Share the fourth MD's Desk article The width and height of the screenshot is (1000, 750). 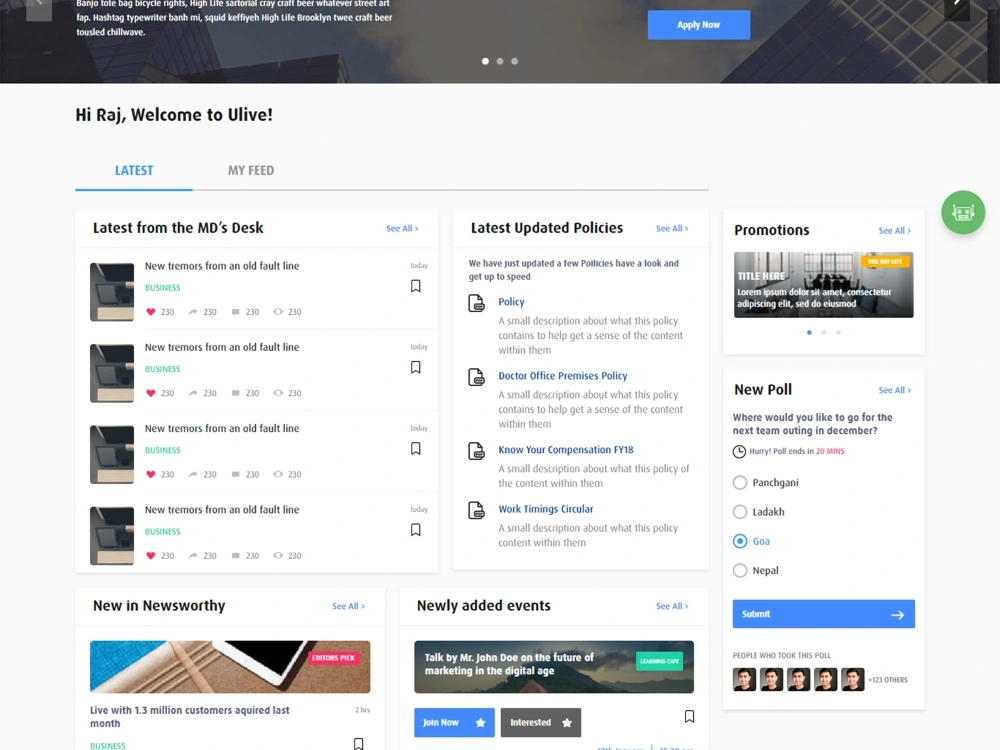(x=193, y=555)
